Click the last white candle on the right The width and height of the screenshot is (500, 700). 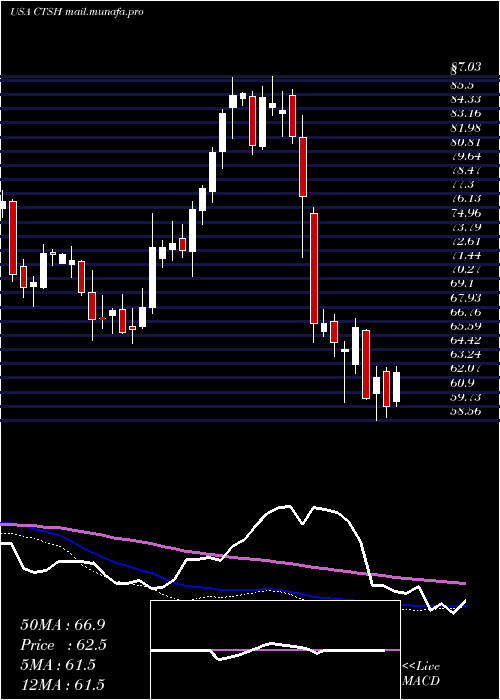tap(396, 387)
